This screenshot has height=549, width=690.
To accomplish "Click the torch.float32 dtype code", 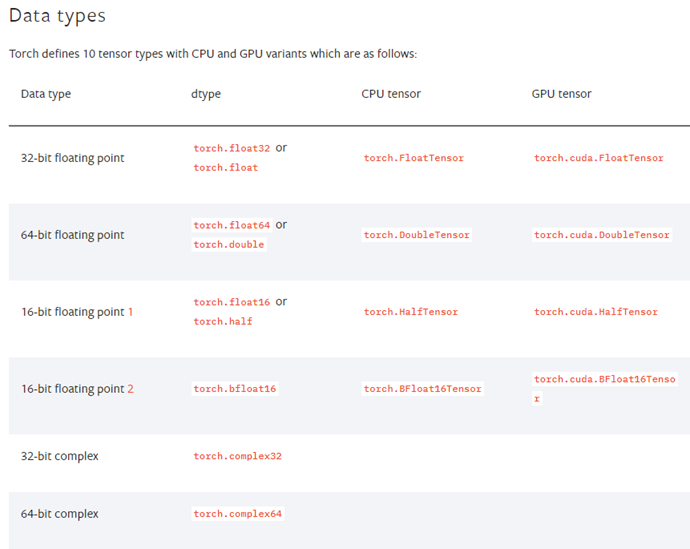I will 232,148.
